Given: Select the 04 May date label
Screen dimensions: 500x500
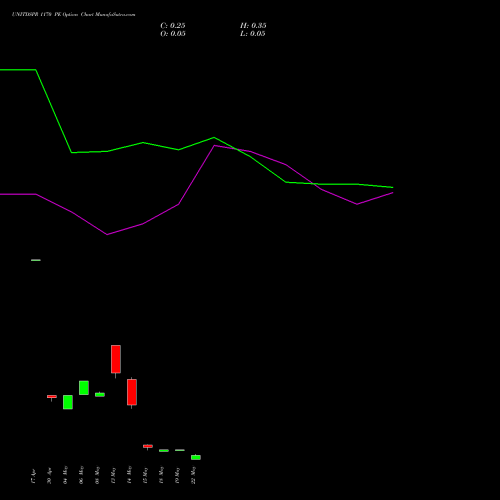Looking at the screenshot, I should pos(65,475).
